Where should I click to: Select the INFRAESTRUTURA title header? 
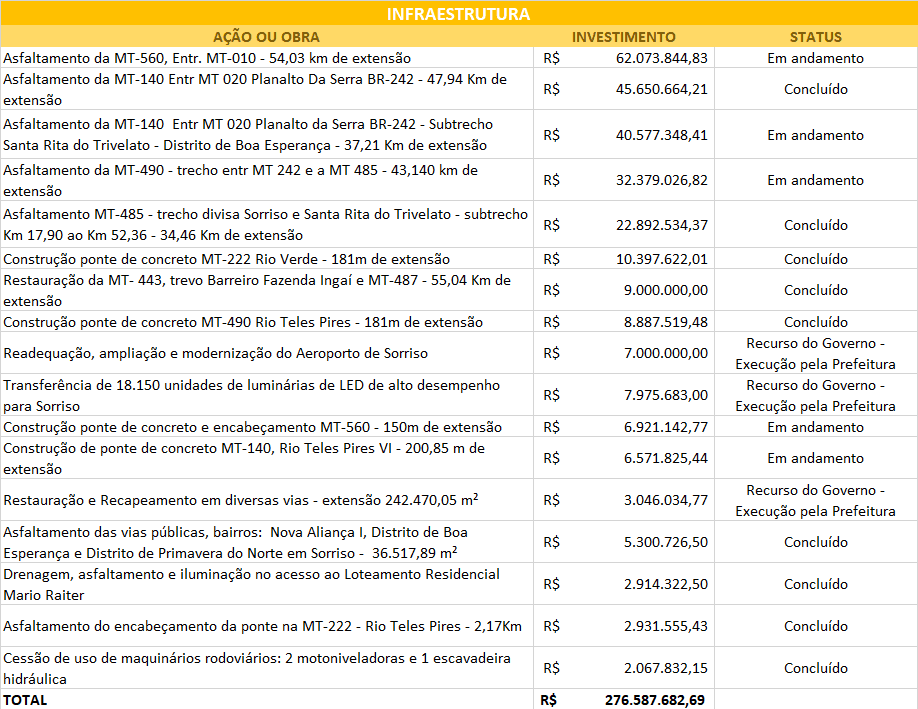459,14
